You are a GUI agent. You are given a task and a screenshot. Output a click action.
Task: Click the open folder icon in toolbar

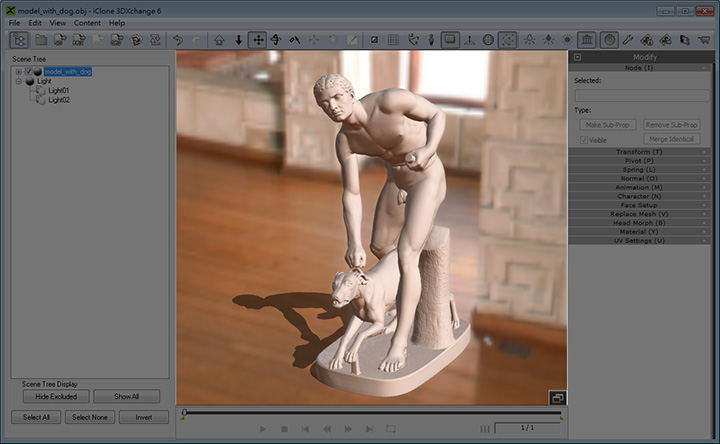tap(41, 40)
